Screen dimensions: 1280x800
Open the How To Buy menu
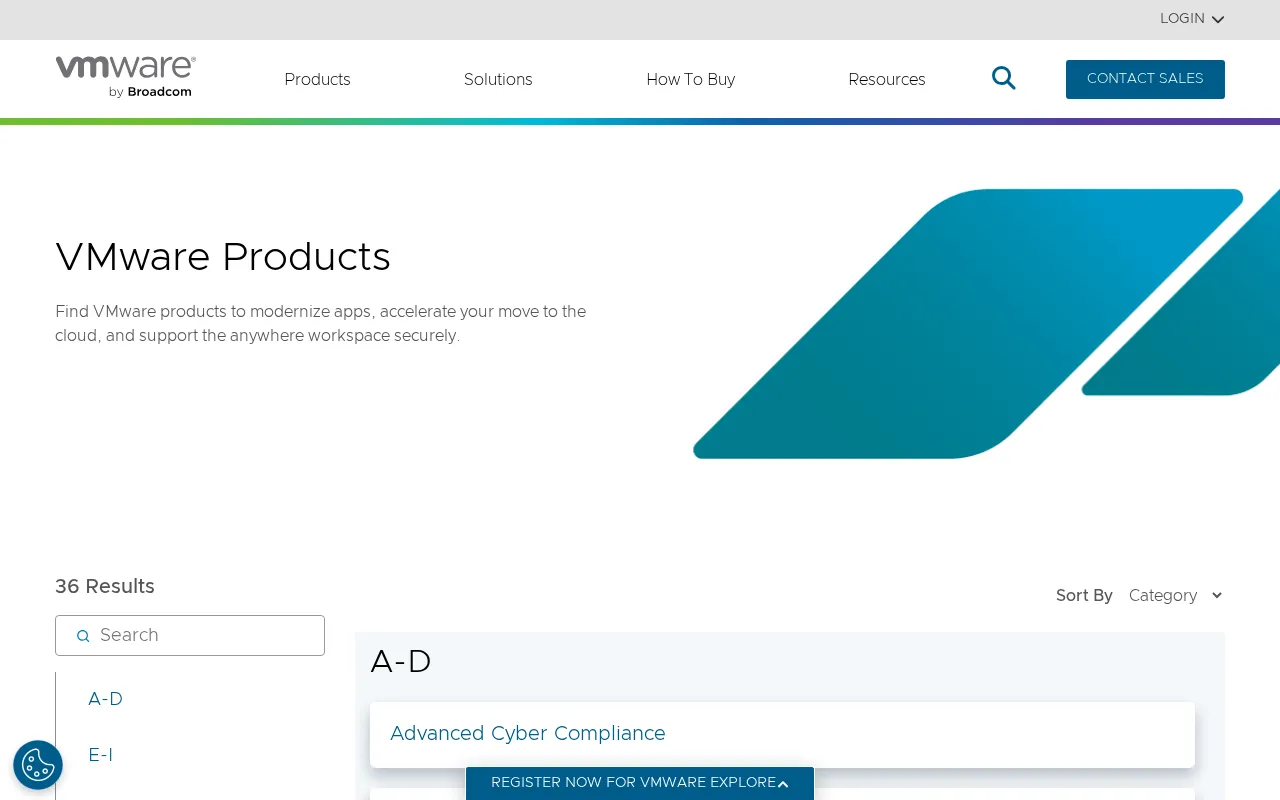tap(690, 80)
